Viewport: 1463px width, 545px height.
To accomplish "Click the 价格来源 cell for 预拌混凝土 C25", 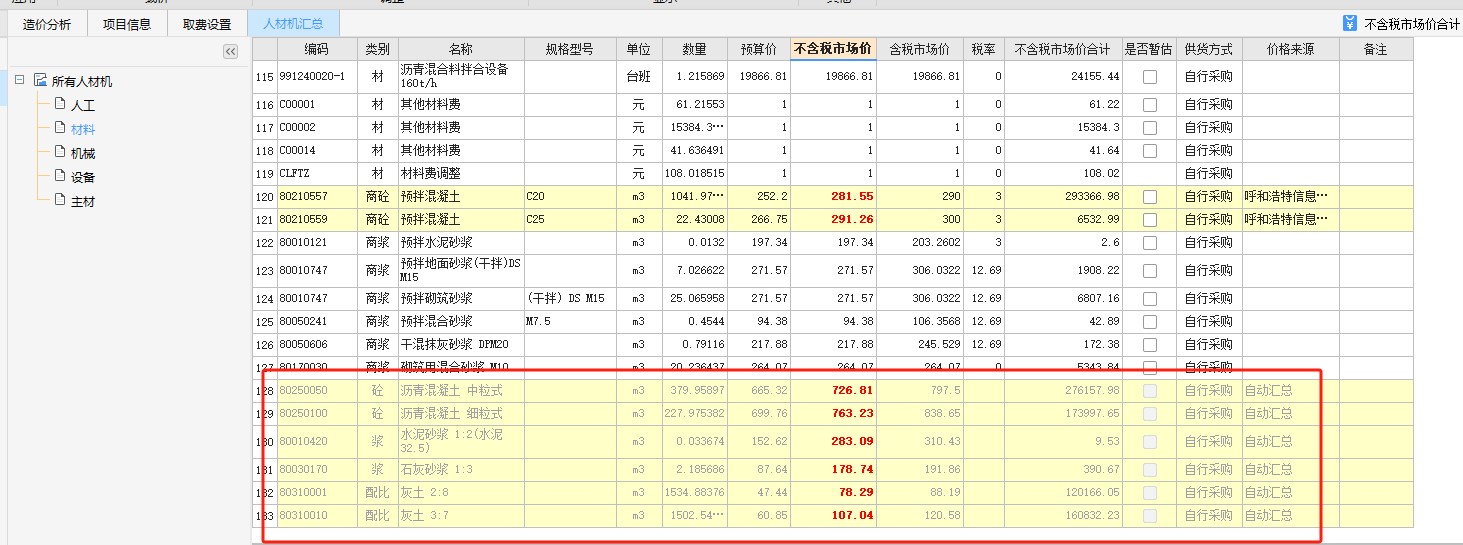I will click(x=1291, y=220).
